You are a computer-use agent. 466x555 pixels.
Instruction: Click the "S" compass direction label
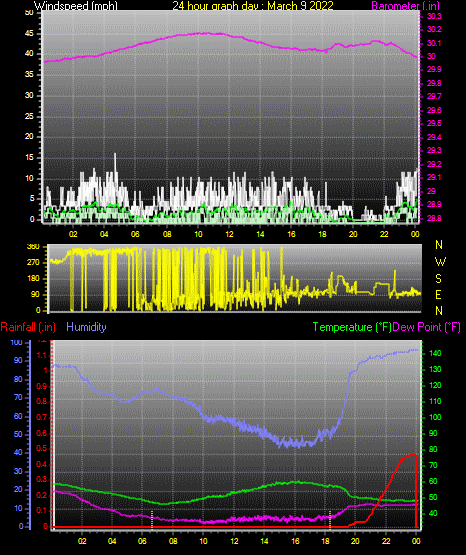(438, 279)
